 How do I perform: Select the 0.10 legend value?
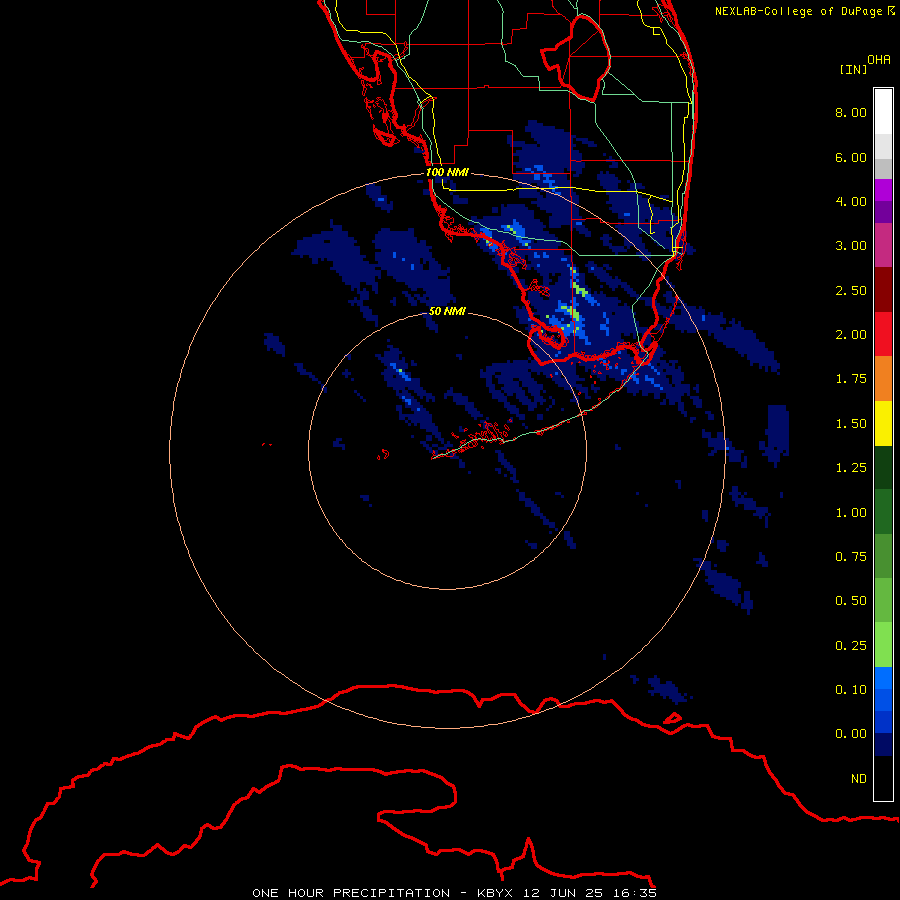point(851,690)
